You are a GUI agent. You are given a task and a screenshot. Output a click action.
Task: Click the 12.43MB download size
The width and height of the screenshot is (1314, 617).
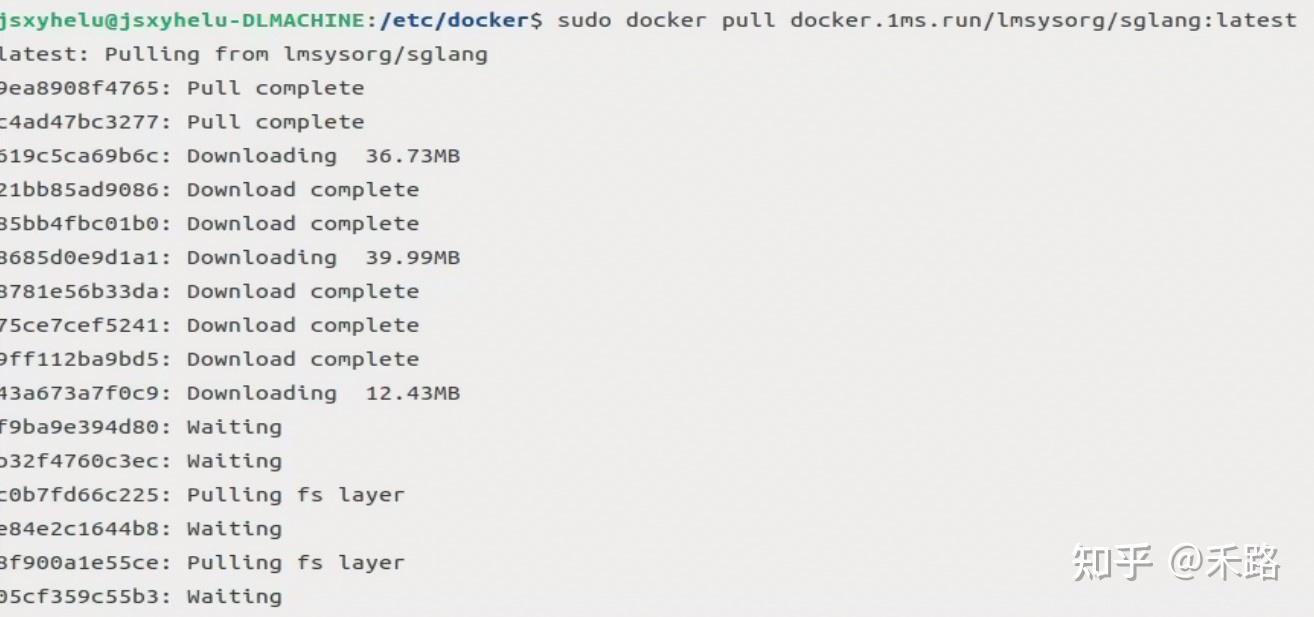pos(412,394)
